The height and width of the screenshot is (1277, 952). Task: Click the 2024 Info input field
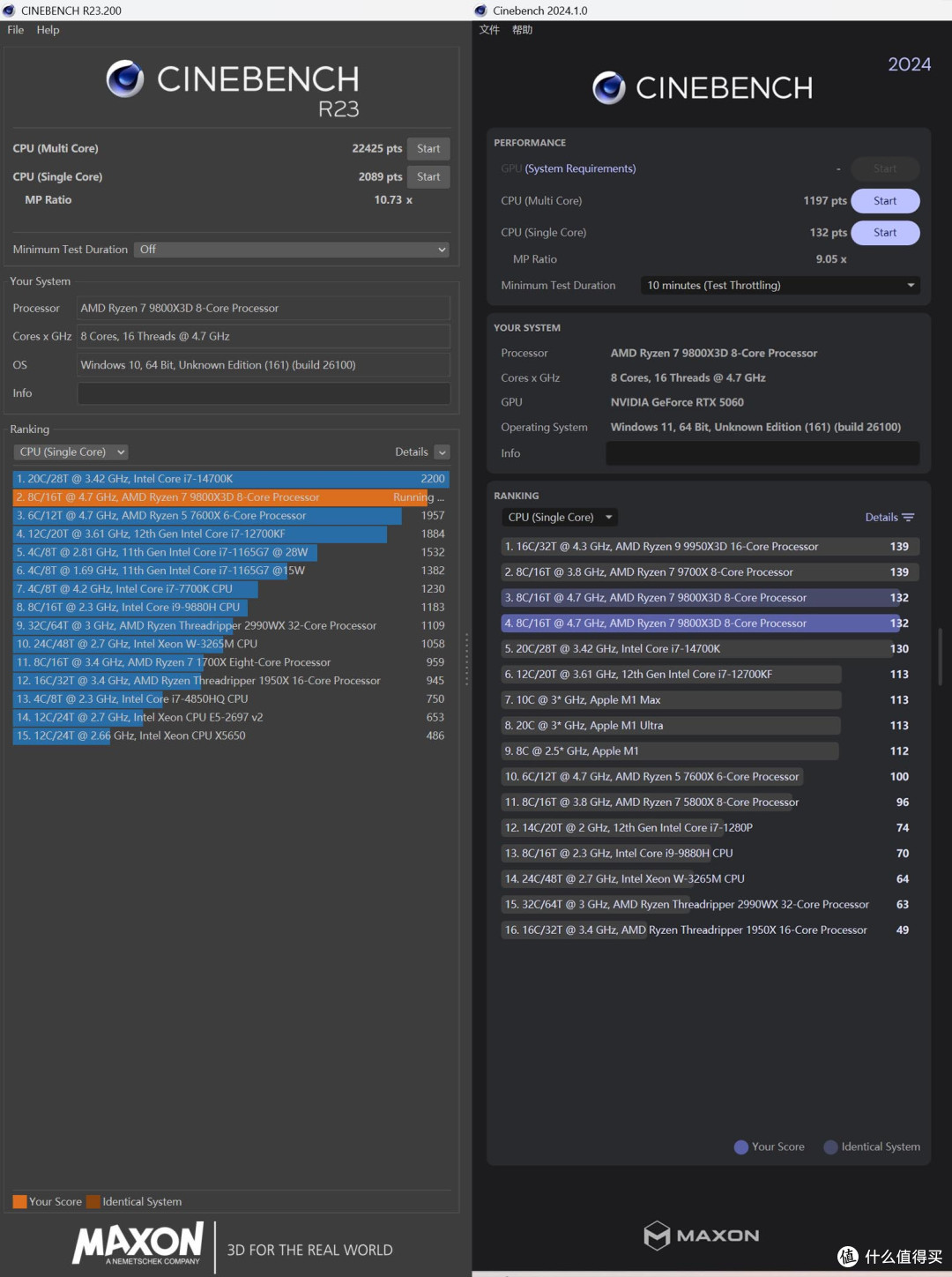[x=762, y=453]
